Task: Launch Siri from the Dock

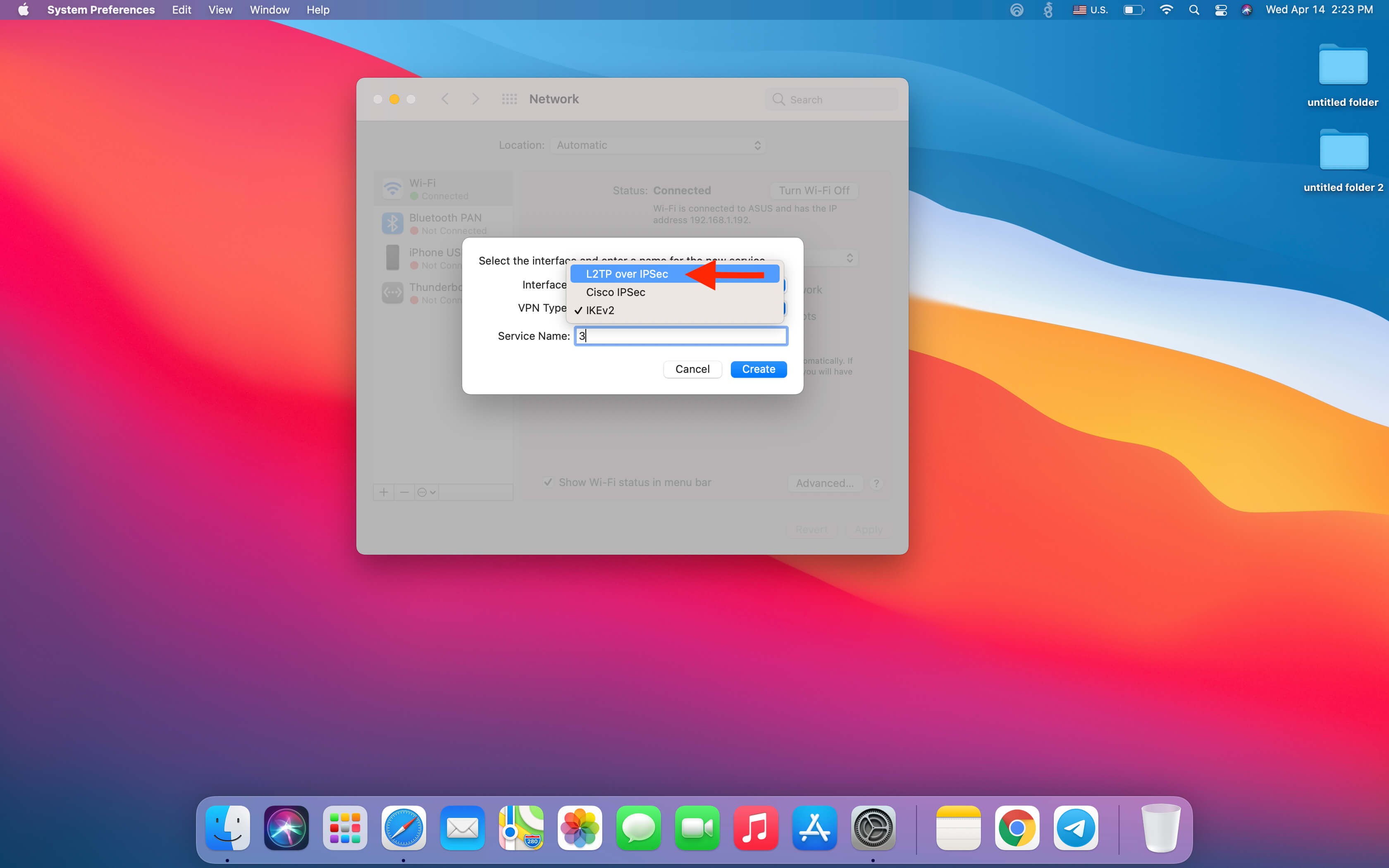Action: pyautogui.click(x=286, y=828)
